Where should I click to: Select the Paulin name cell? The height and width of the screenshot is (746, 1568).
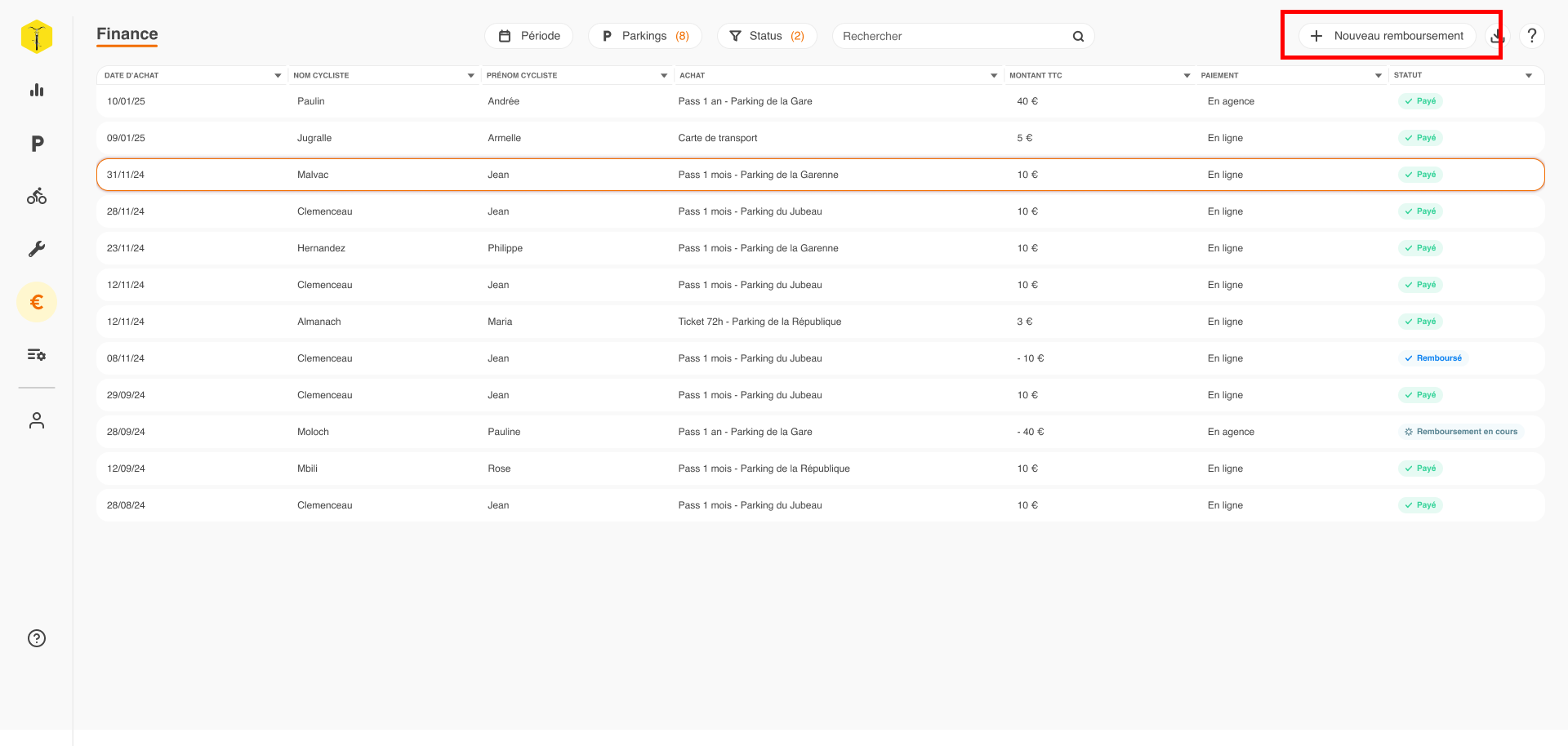(311, 101)
